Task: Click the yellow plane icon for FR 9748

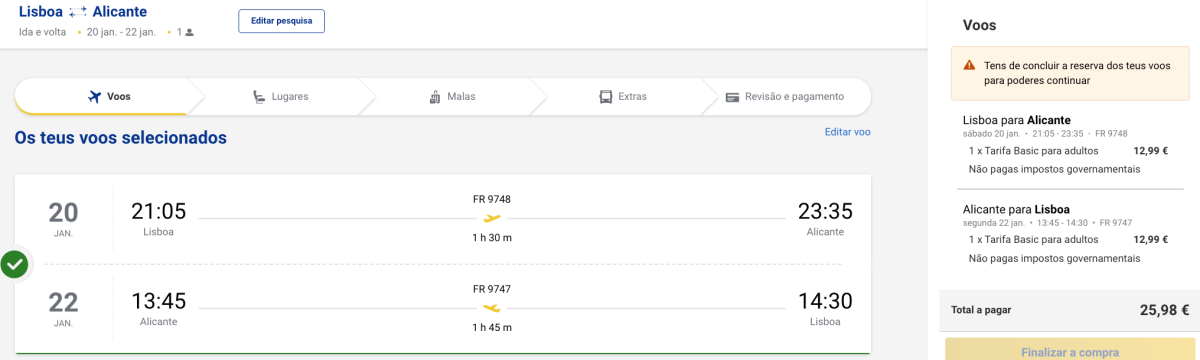Action: (x=491, y=218)
